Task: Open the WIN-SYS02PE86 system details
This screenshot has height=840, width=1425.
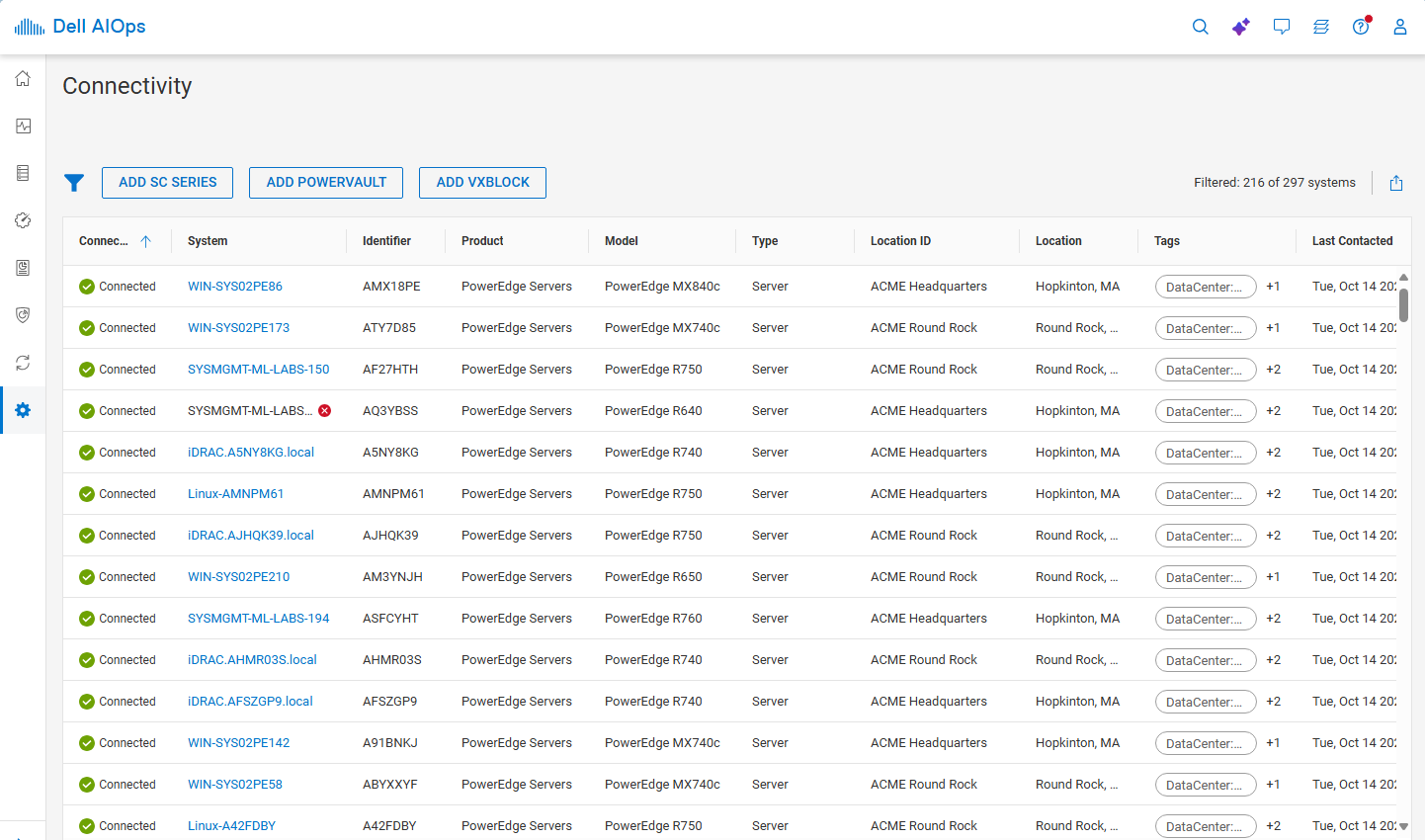Action: [235, 286]
